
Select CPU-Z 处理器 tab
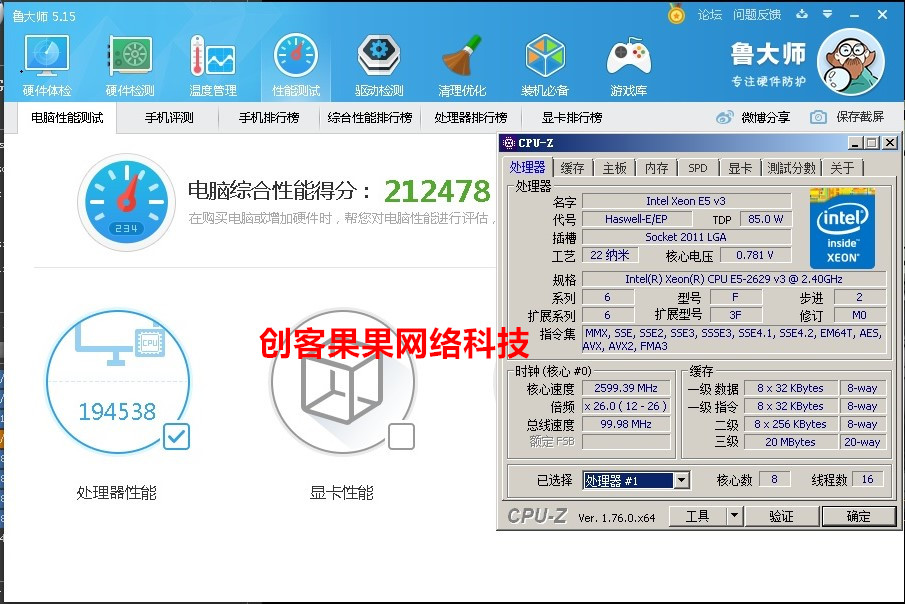pos(528,167)
